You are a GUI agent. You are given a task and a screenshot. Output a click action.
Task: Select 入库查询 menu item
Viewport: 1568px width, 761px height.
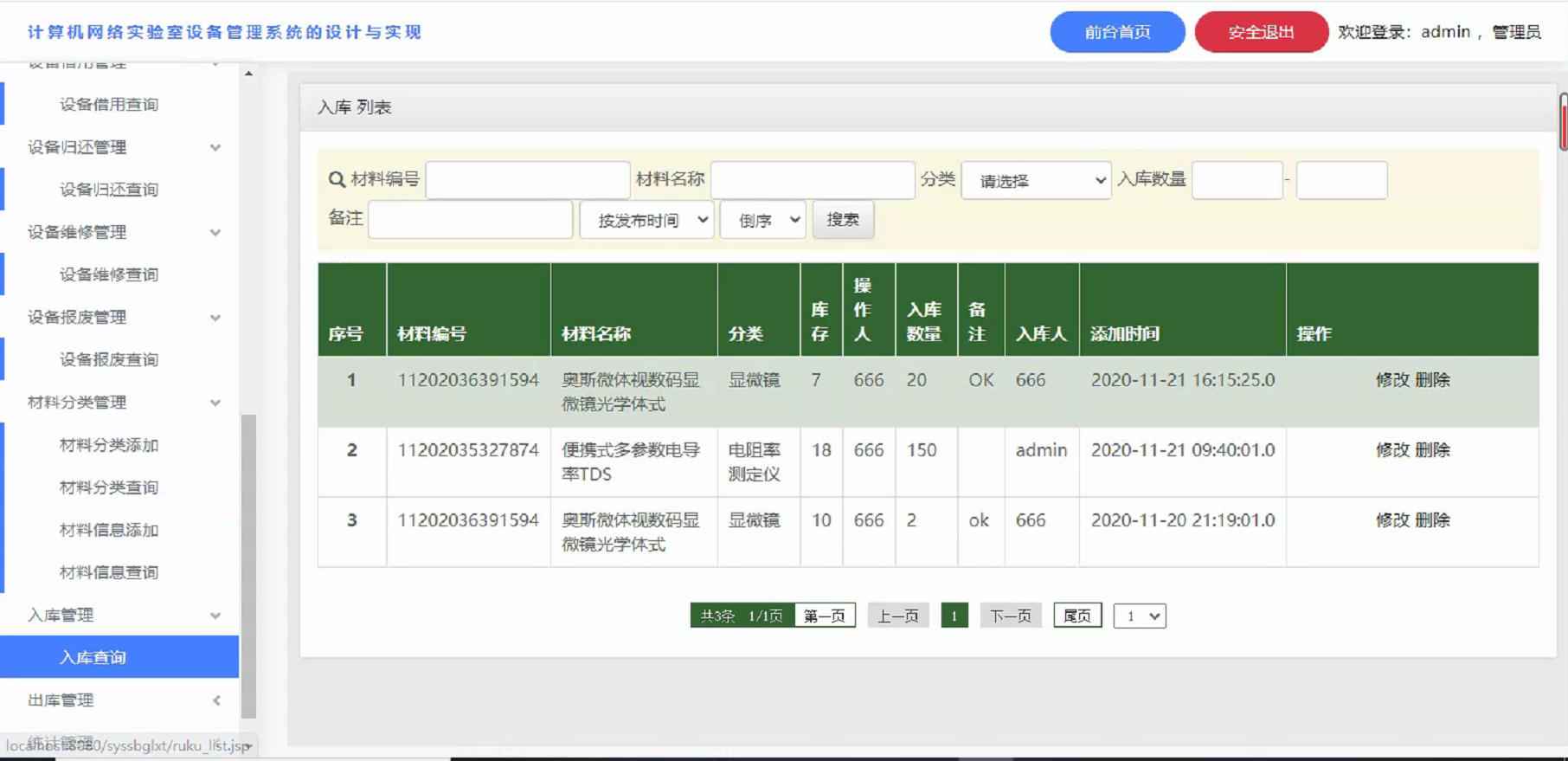pyautogui.click(x=119, y=657)
